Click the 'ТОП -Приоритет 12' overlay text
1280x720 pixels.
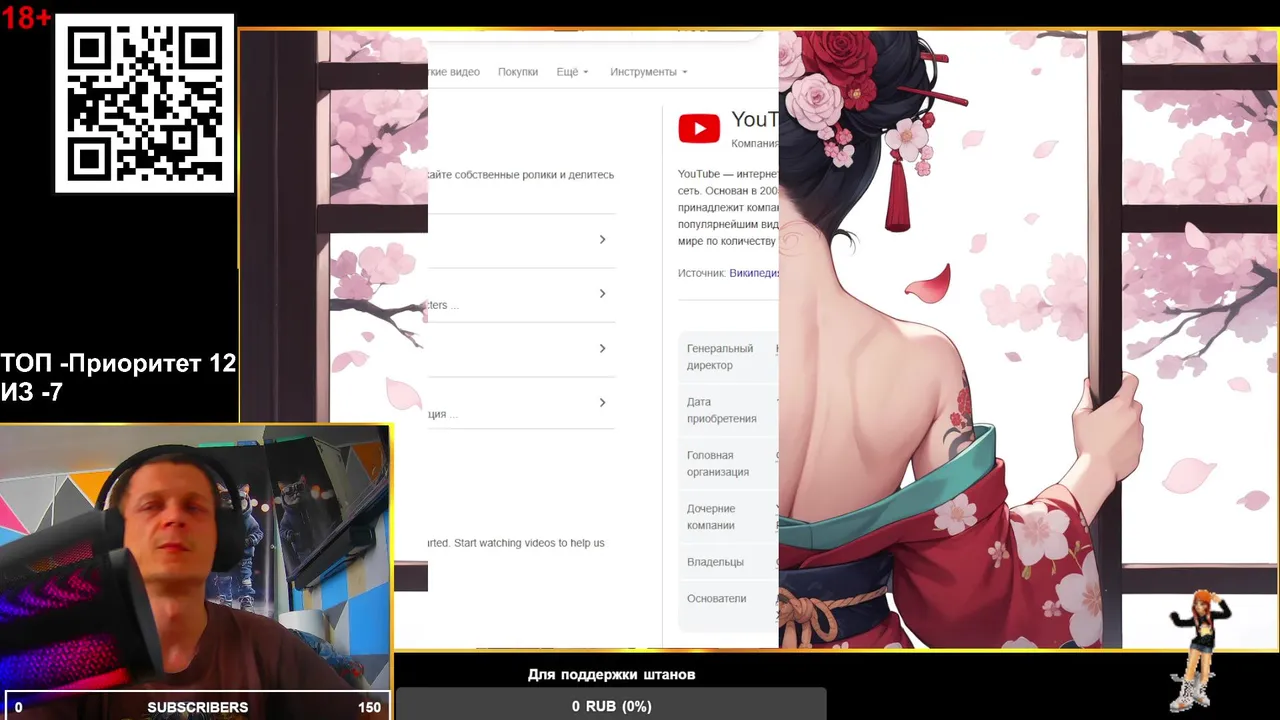click(x=118, y=364)
